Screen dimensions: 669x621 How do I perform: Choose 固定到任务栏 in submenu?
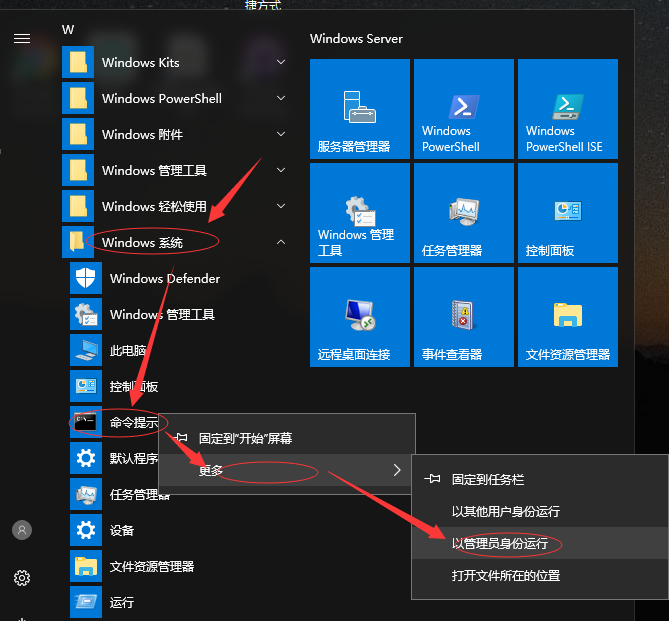click(x=540, y=479)
